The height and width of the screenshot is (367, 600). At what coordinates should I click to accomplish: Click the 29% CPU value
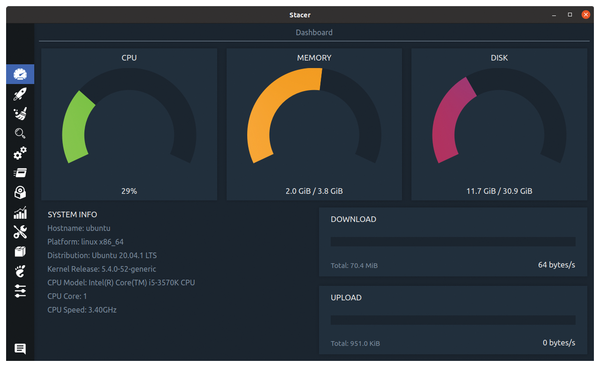129,191
